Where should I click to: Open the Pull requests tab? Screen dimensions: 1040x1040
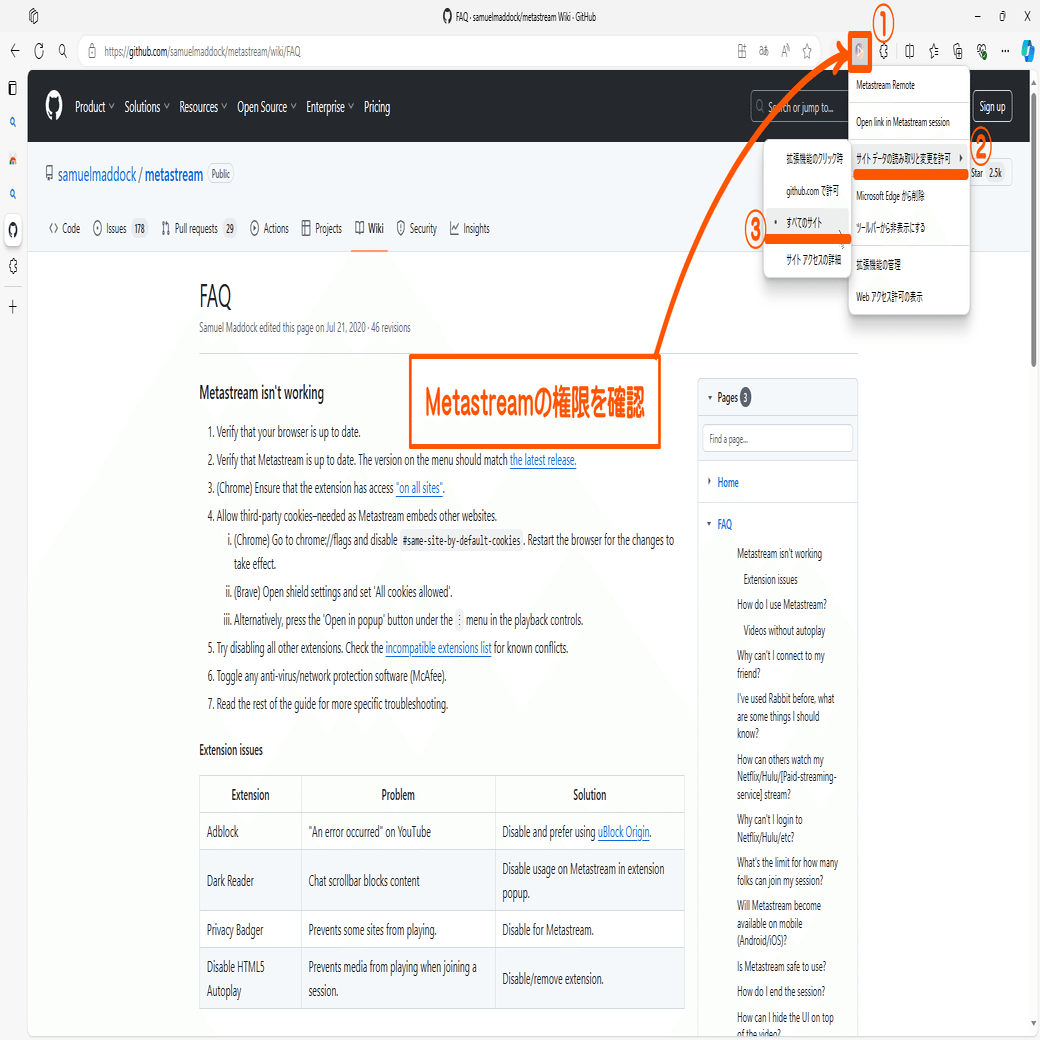[198, 229]
